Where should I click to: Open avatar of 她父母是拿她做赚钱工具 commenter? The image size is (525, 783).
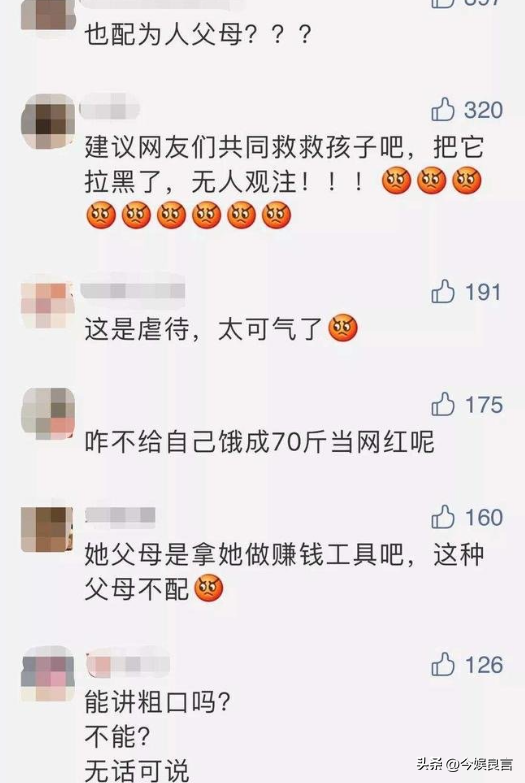coord(48,529)
